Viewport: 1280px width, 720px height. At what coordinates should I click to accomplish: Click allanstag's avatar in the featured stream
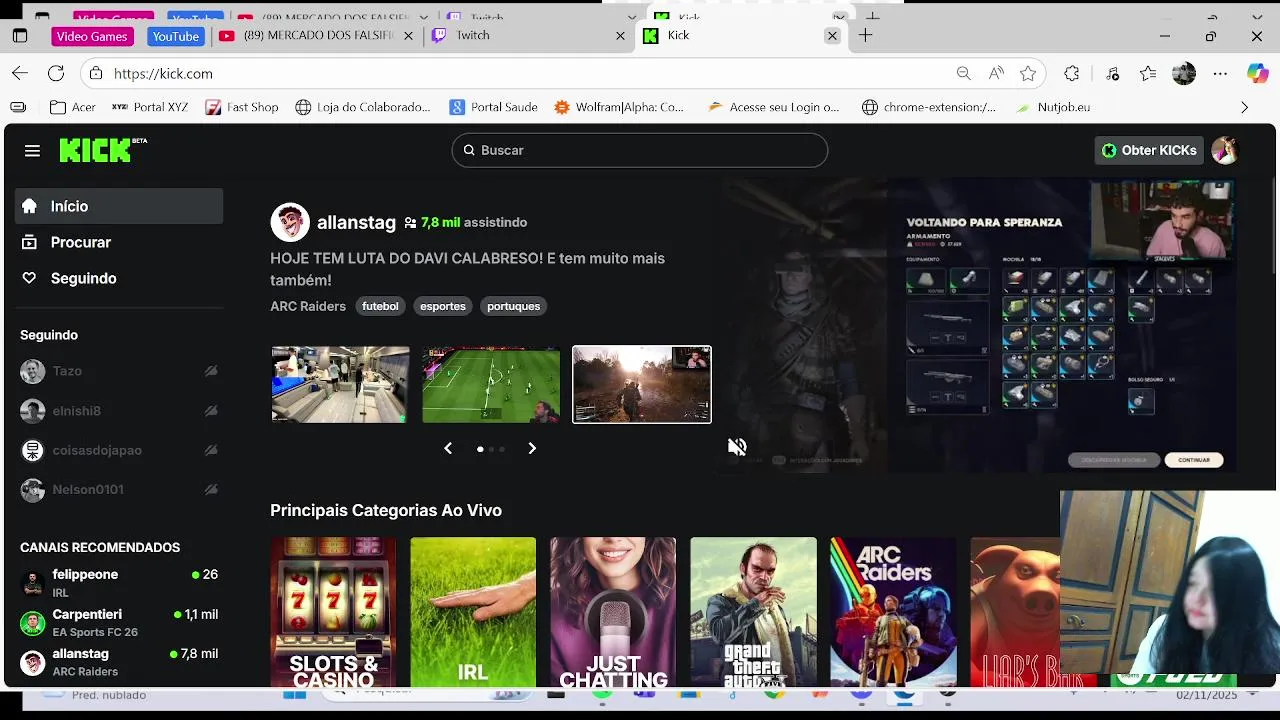(x=290, y=222)
